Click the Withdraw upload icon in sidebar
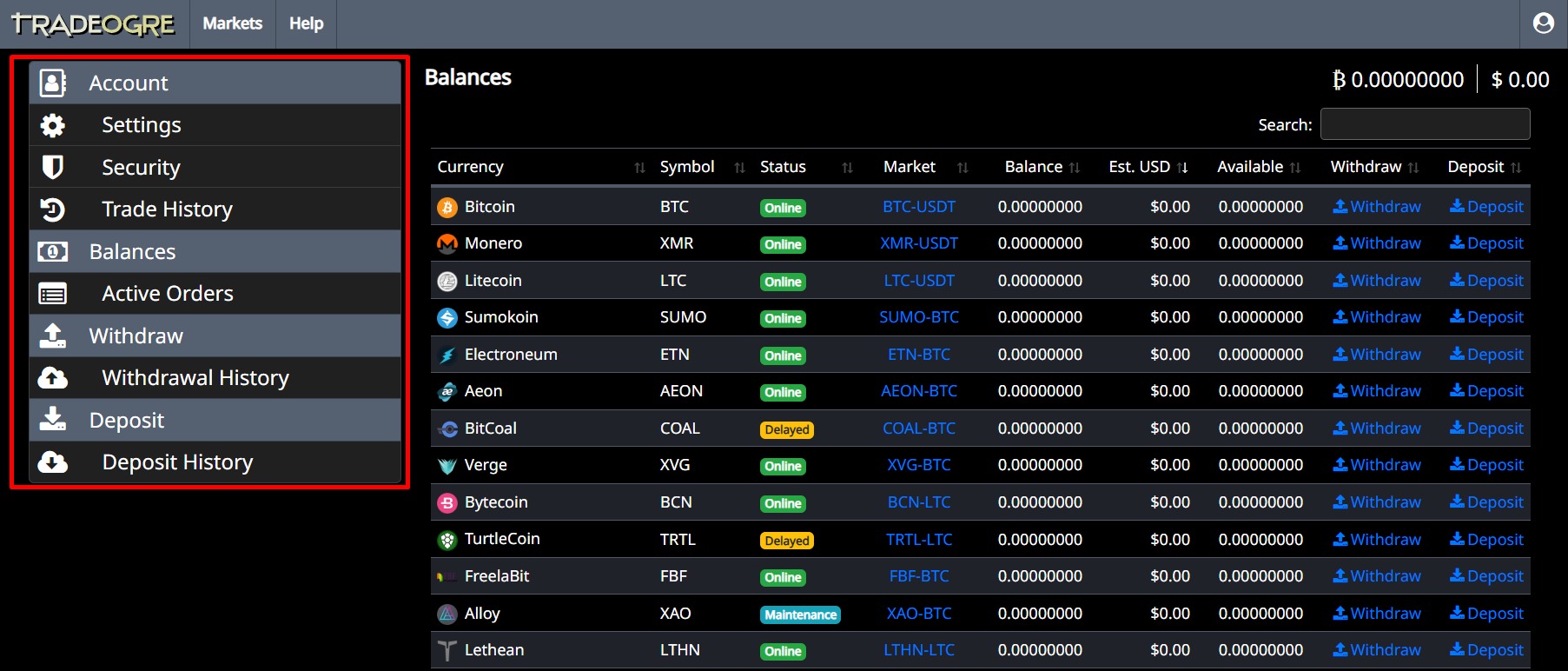Viewport: 1568px width, 671px height. [x=53, y=335]
